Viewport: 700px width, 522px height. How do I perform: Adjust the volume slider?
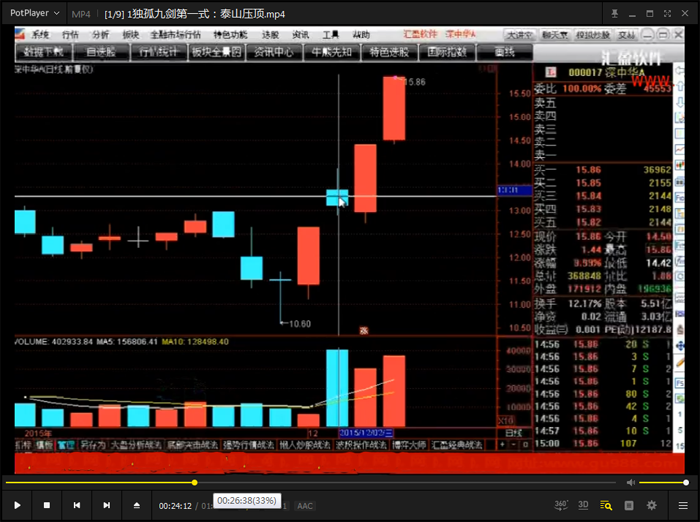tap(662, 482)
